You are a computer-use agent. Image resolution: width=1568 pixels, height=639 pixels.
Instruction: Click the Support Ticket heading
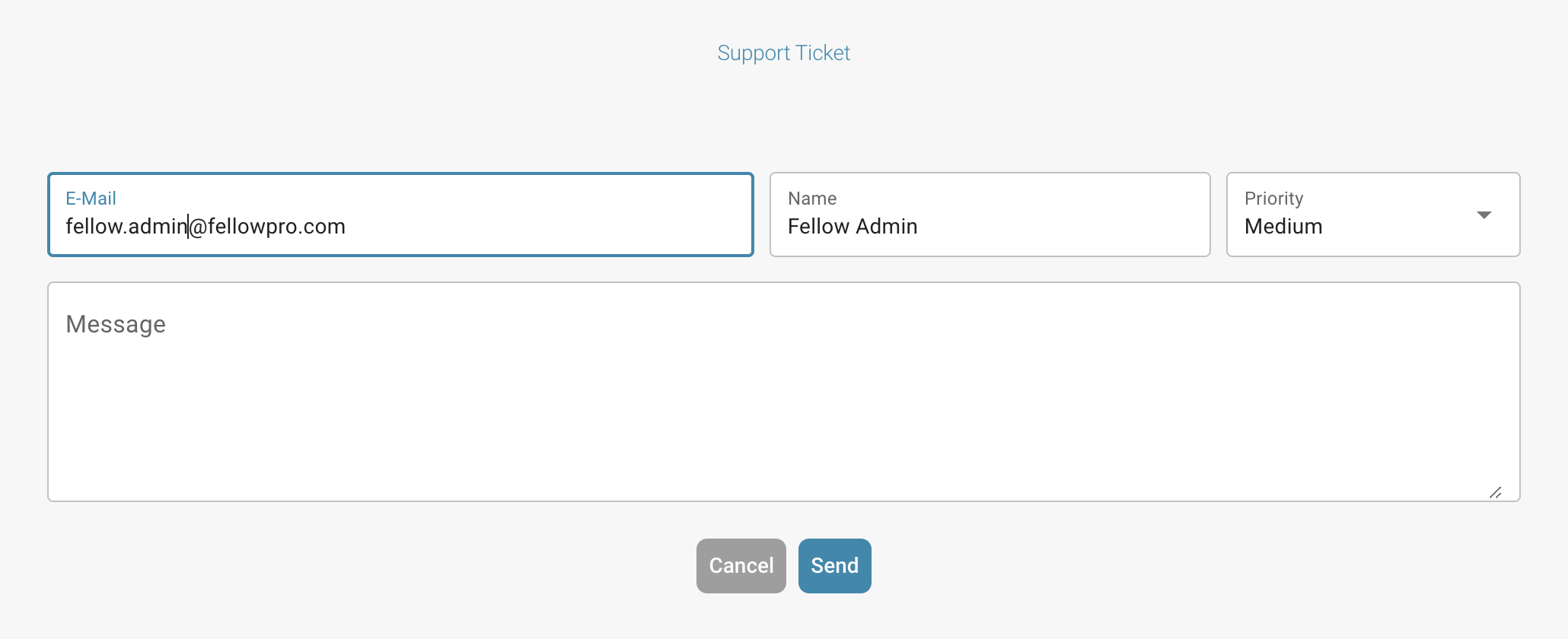point(783,53)
